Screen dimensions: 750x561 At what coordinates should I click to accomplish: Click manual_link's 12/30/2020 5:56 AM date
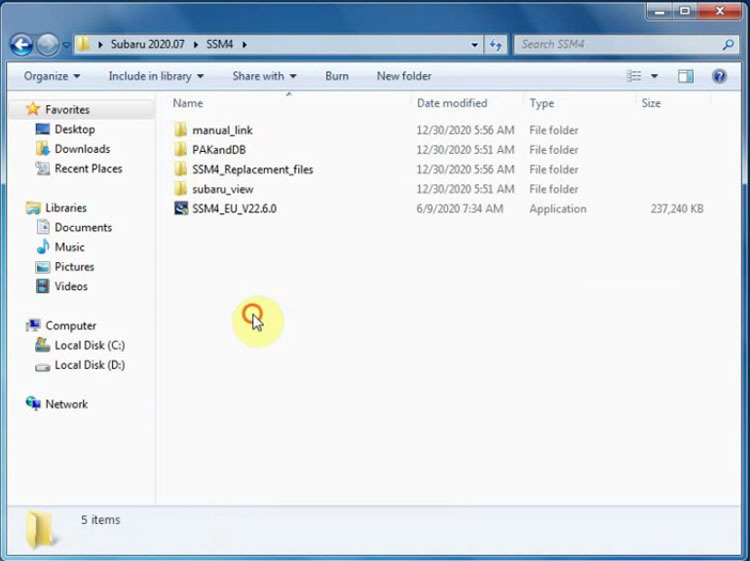coord(465,130)
